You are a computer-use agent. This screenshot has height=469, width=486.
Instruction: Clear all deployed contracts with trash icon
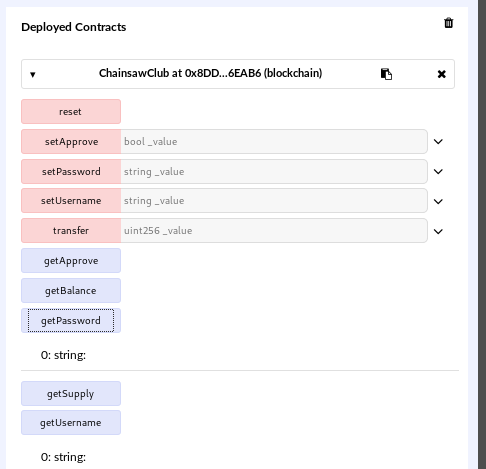coord(448,23)
